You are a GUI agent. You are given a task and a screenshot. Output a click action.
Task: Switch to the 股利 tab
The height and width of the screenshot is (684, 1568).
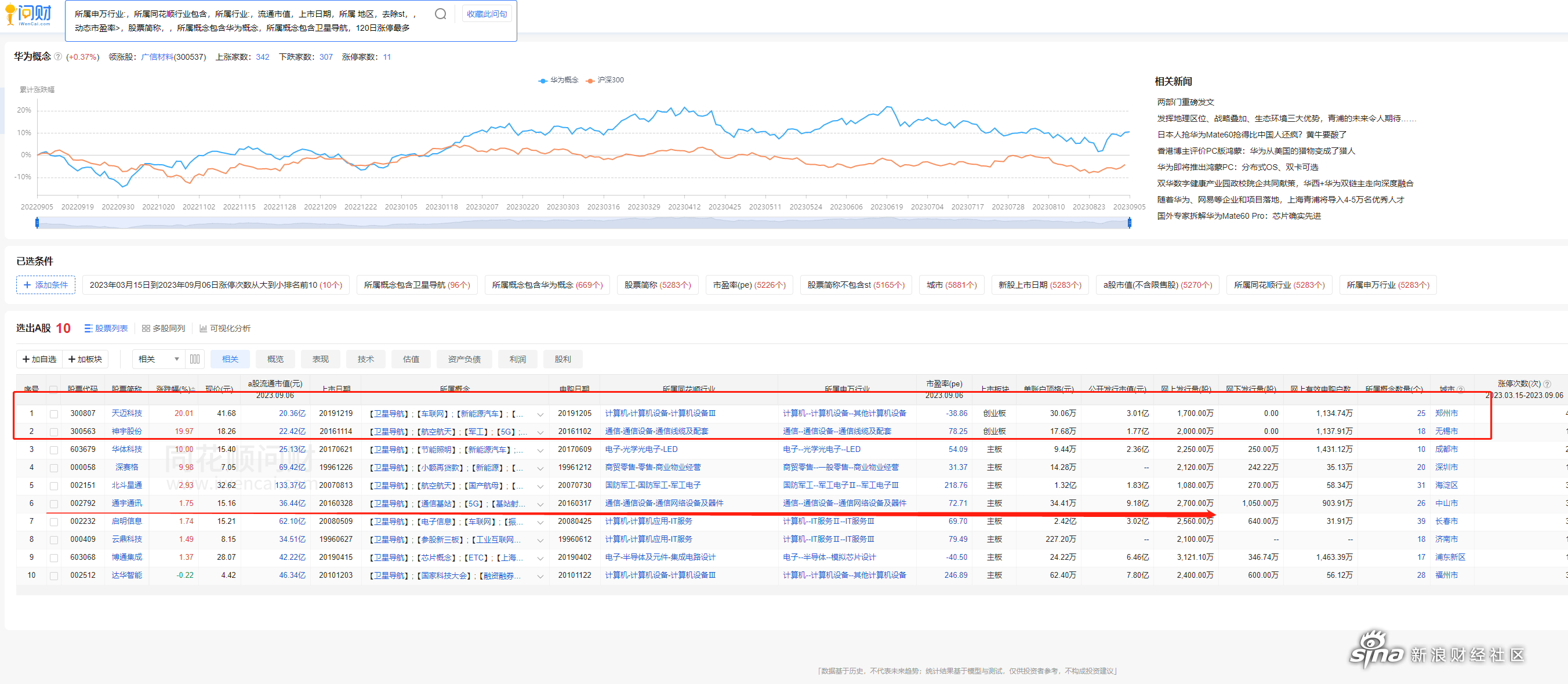(x=562, y=359)
